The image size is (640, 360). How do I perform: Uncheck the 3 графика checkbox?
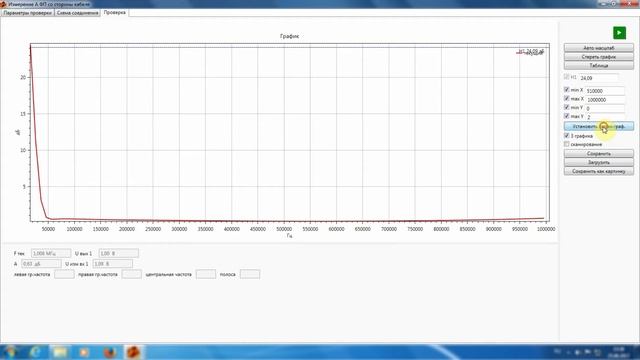pos(567,136)
